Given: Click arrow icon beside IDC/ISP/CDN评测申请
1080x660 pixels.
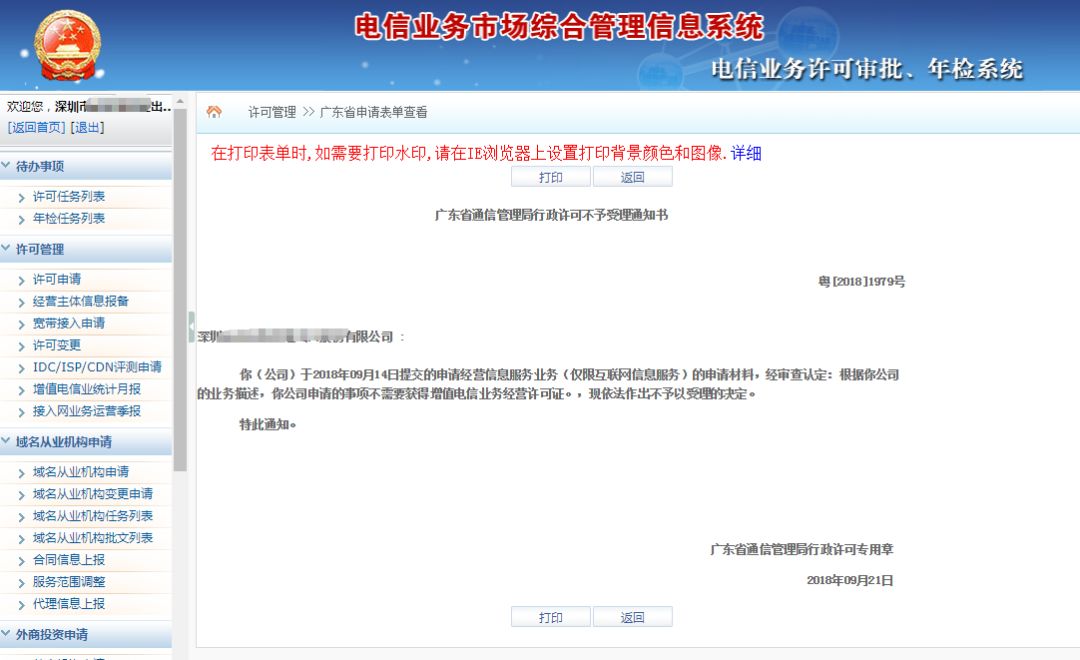Looking at the screenshot, I should pyautogui.click(x=21, y=369).
